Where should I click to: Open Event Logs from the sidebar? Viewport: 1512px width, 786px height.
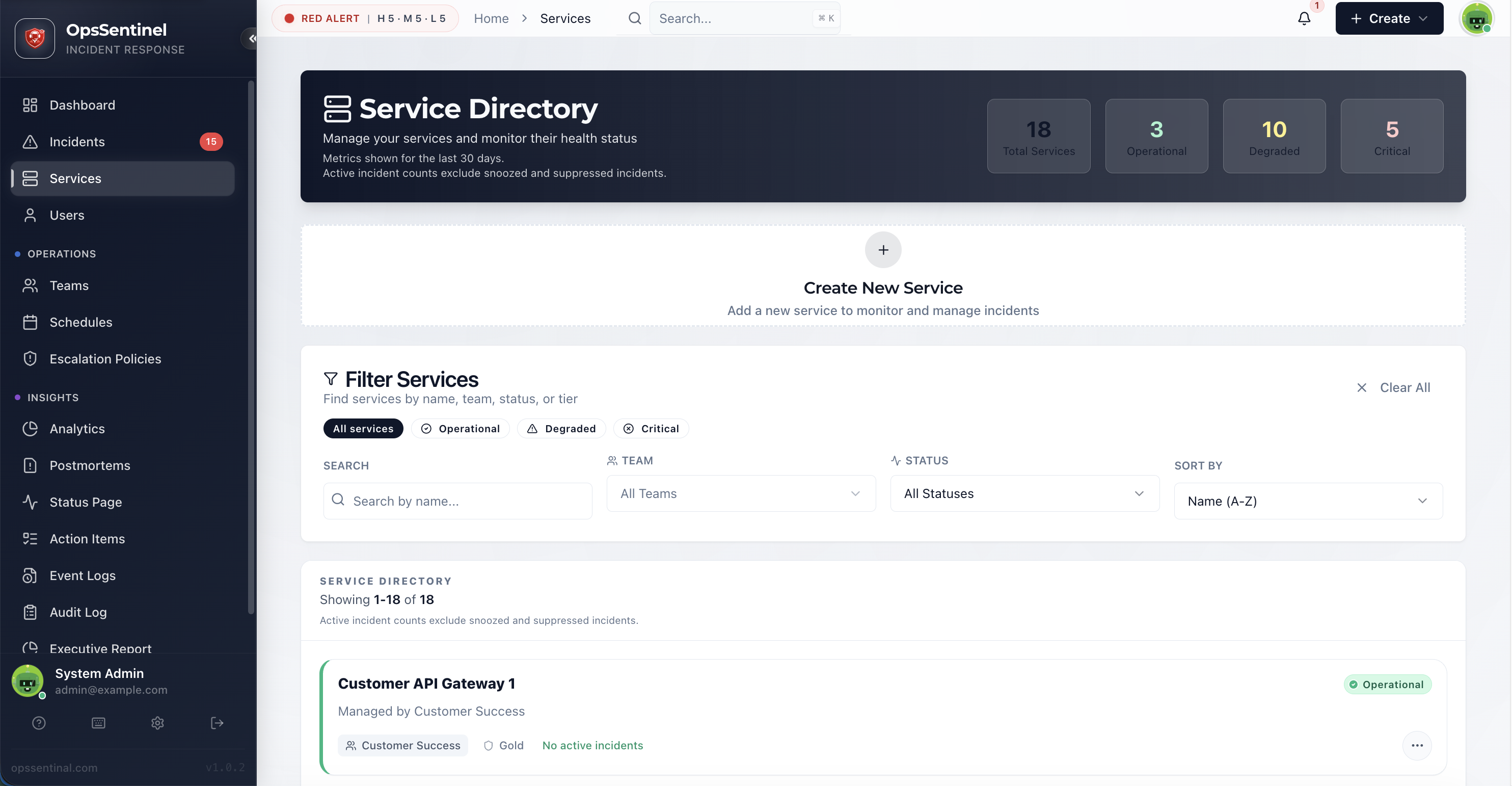[82, 575]
